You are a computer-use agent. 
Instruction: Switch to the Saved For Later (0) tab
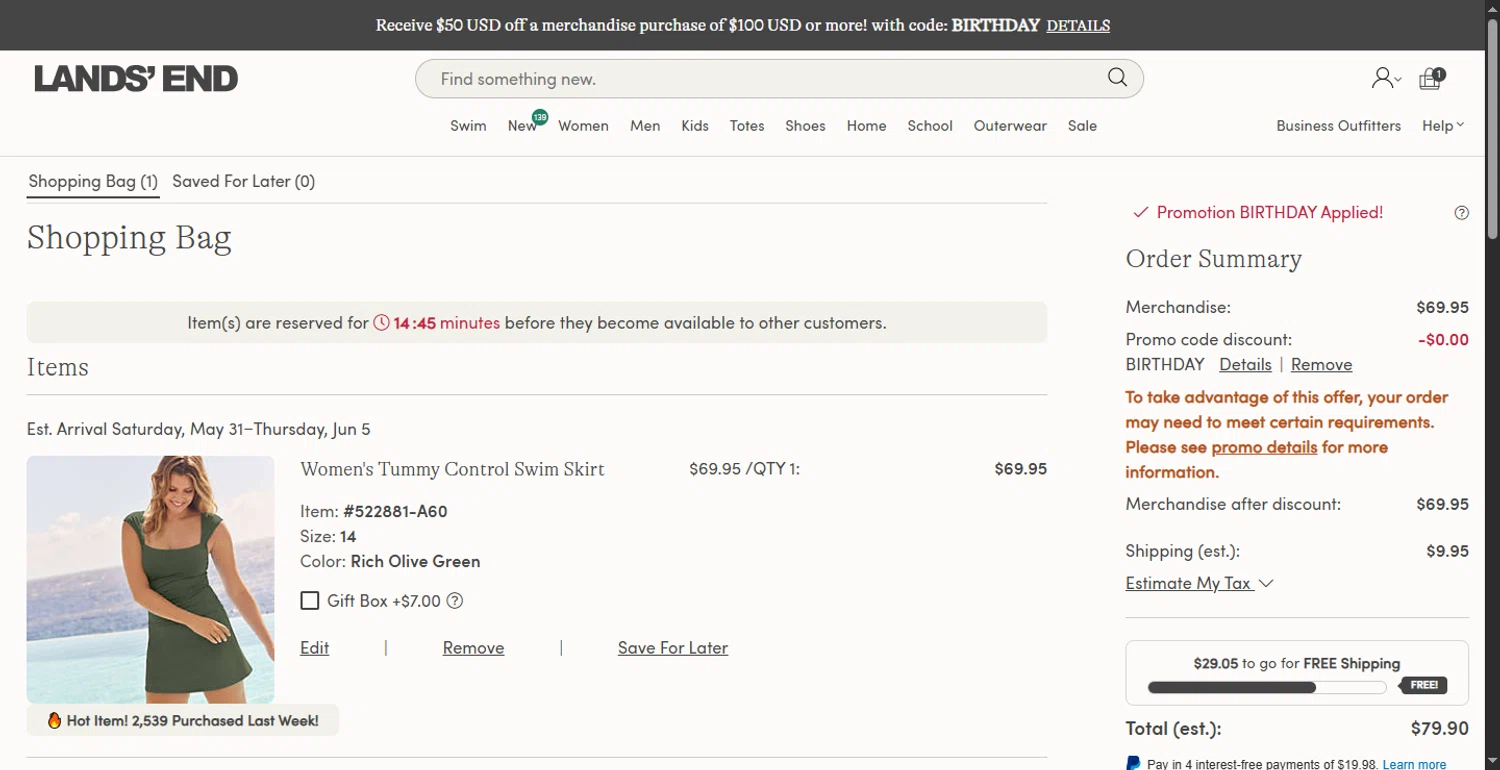243,181
